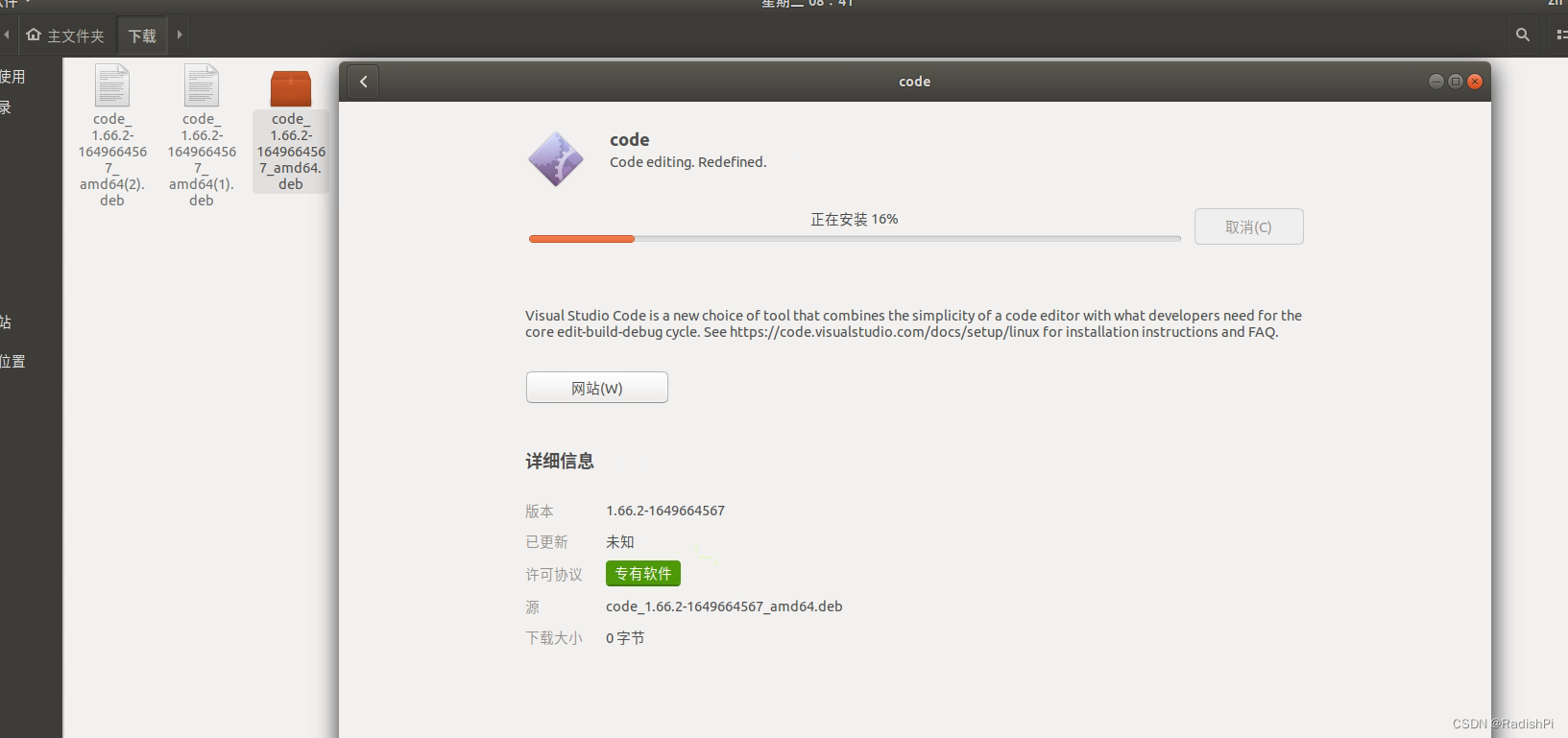Click the code app name heading
This screenshot has width=1568, height=738.
(630, 139)
